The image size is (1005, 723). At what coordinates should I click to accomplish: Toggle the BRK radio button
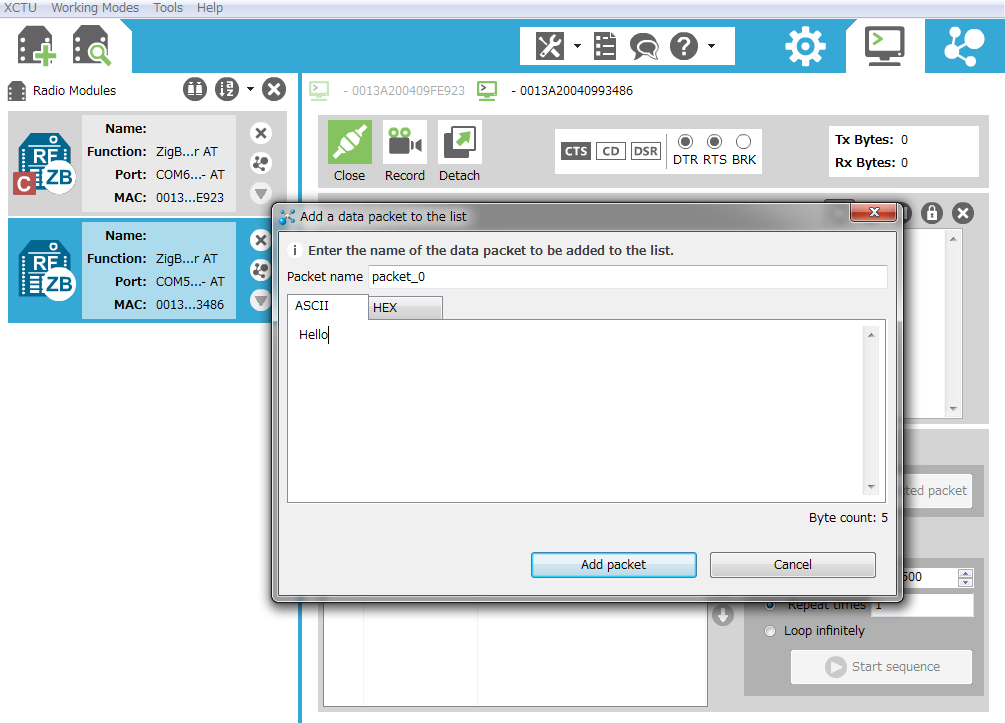pos(743,141)
